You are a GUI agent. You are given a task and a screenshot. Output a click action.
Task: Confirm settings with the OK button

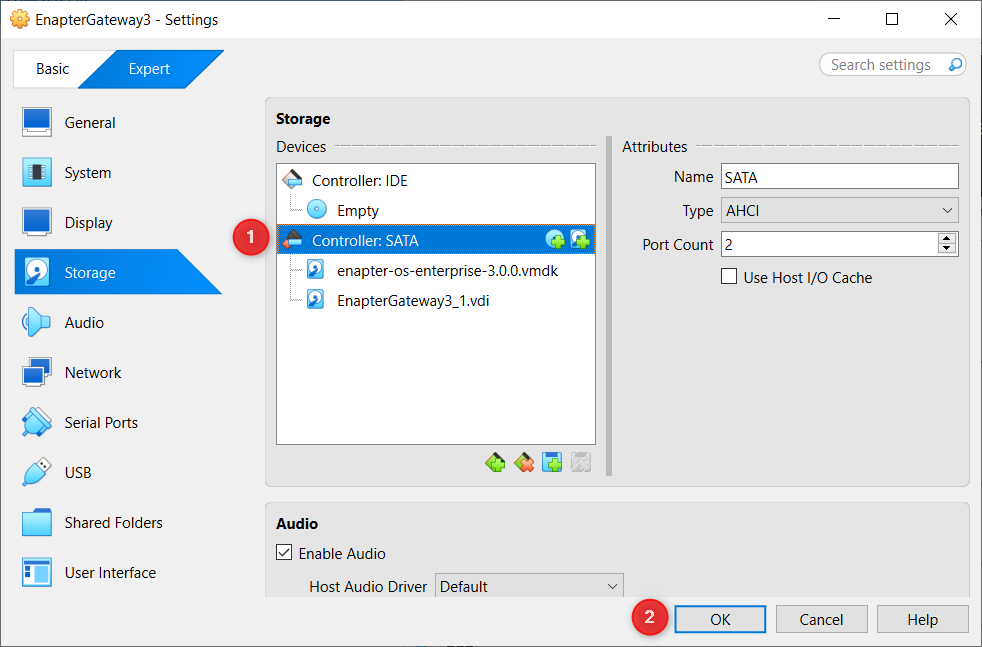(x=719, y=618)
